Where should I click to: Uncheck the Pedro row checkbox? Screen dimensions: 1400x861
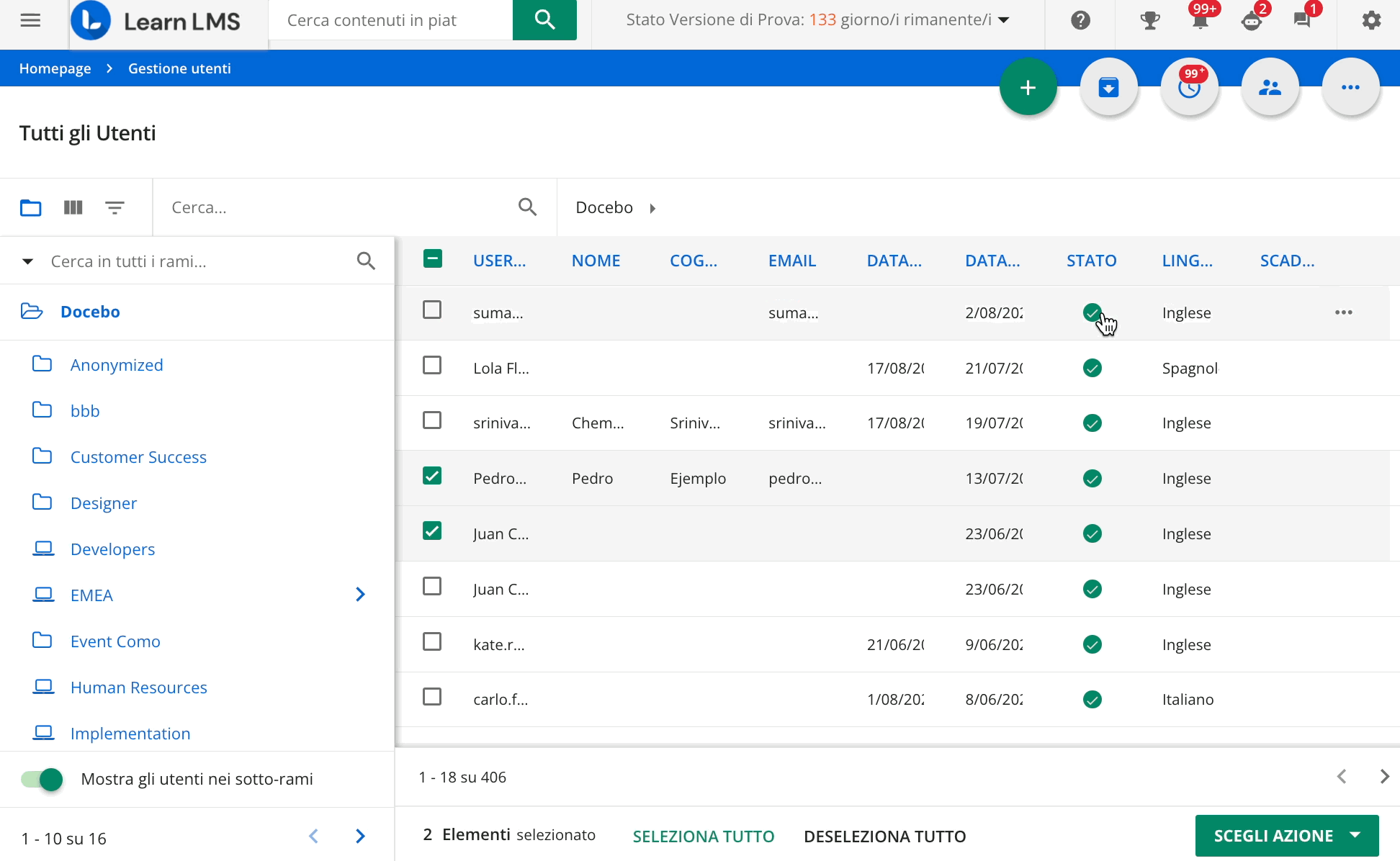click(432, 475)
